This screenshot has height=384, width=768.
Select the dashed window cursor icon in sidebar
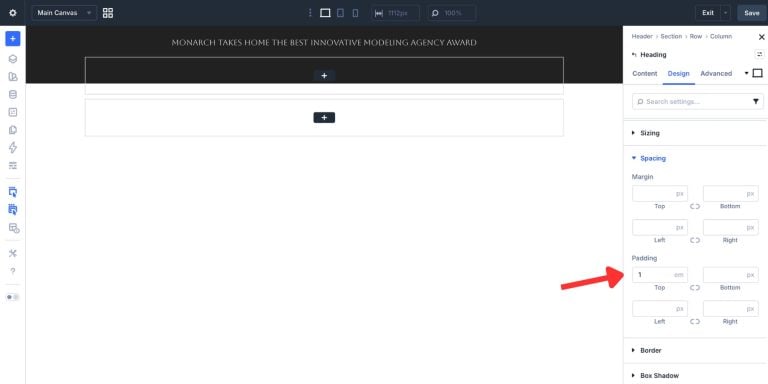[x=13, y=210]
